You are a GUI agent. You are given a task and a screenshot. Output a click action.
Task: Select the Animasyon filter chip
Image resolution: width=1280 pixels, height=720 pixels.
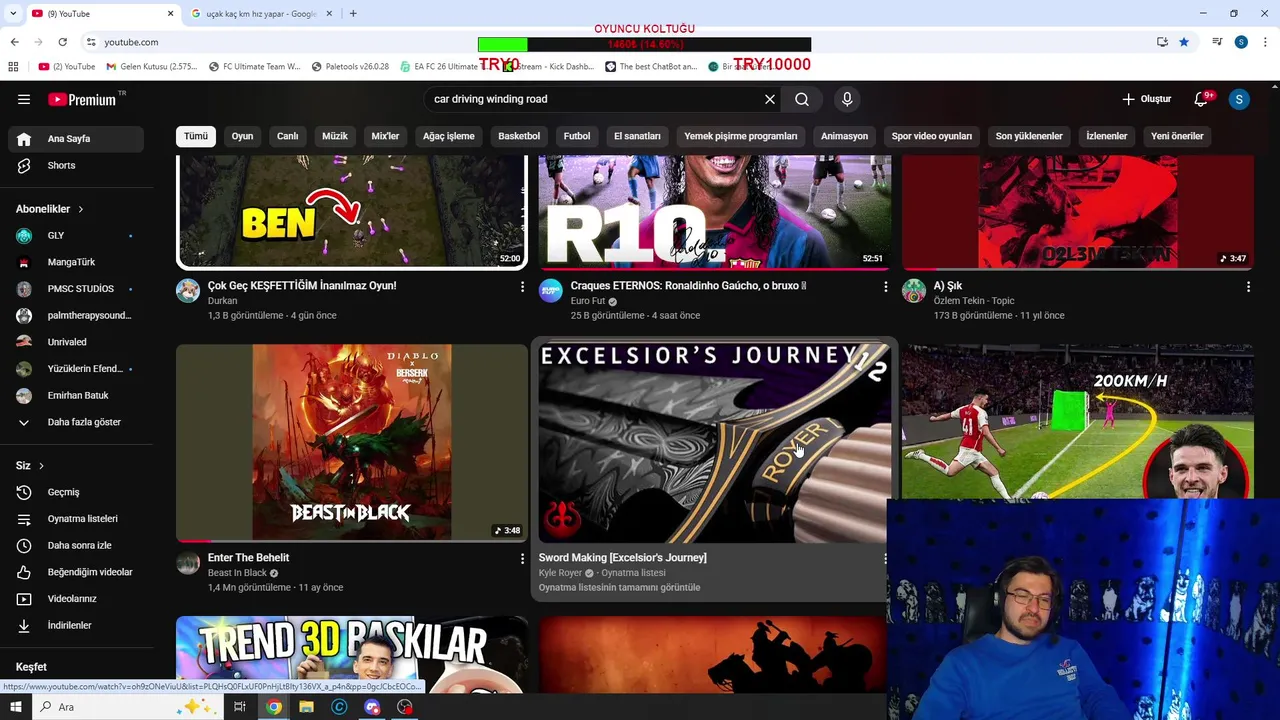[844, 136]
